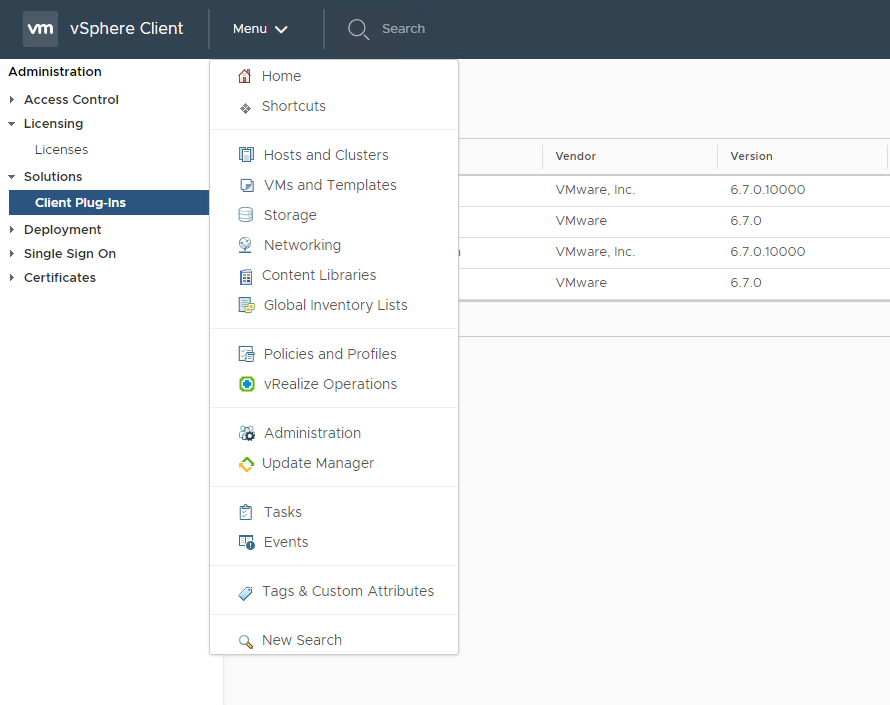Screen dimensions: 890x705
Task: Click the Update Manager icon
Action: [x=246, y=464]
